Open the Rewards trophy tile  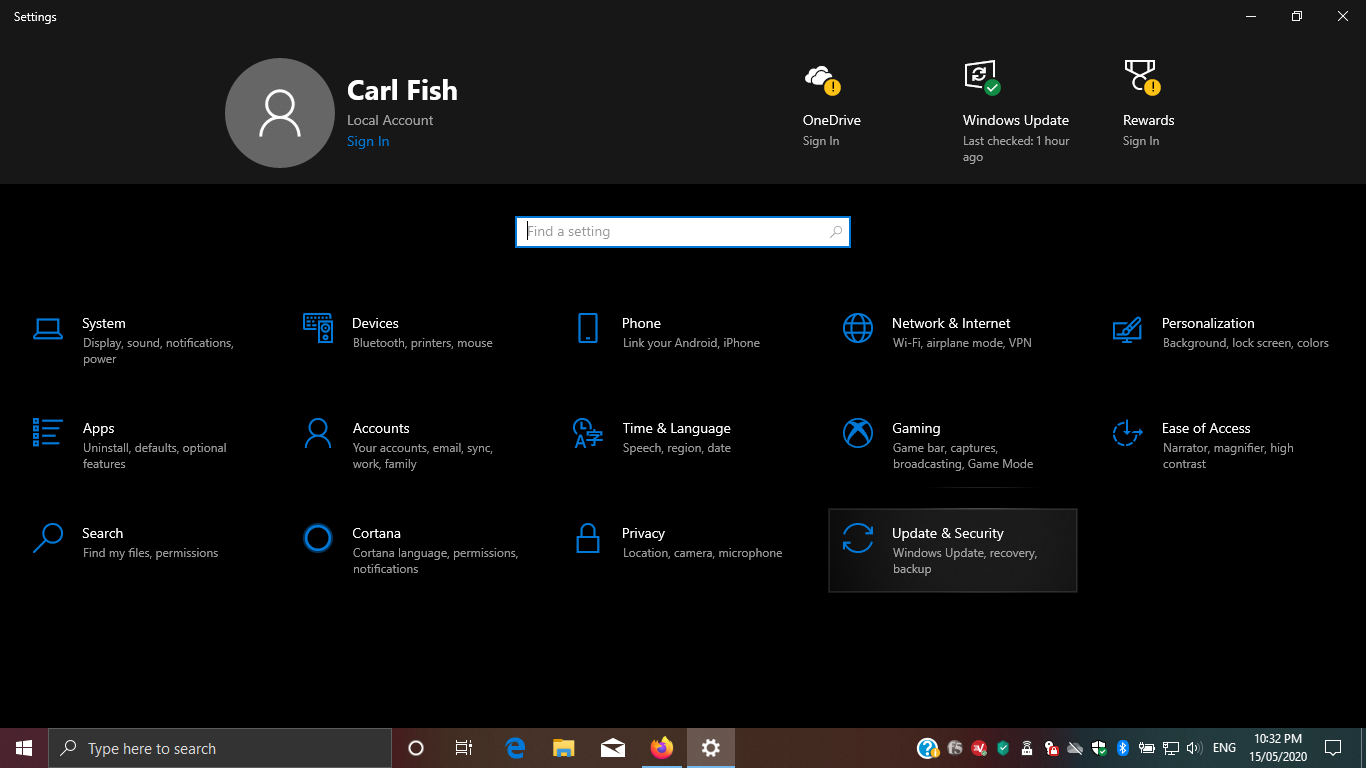tap(1148, 120)
